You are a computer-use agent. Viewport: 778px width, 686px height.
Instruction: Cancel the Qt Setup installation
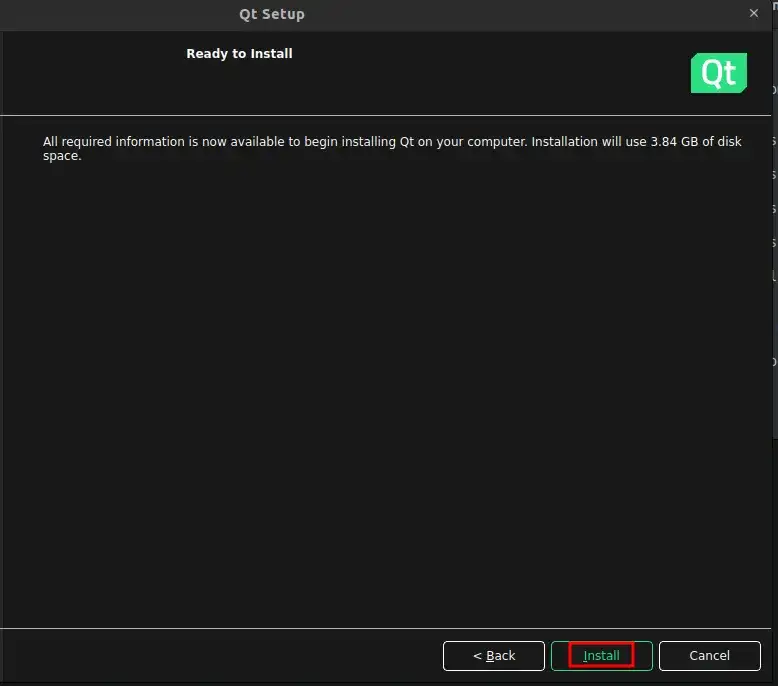[710, 655]
